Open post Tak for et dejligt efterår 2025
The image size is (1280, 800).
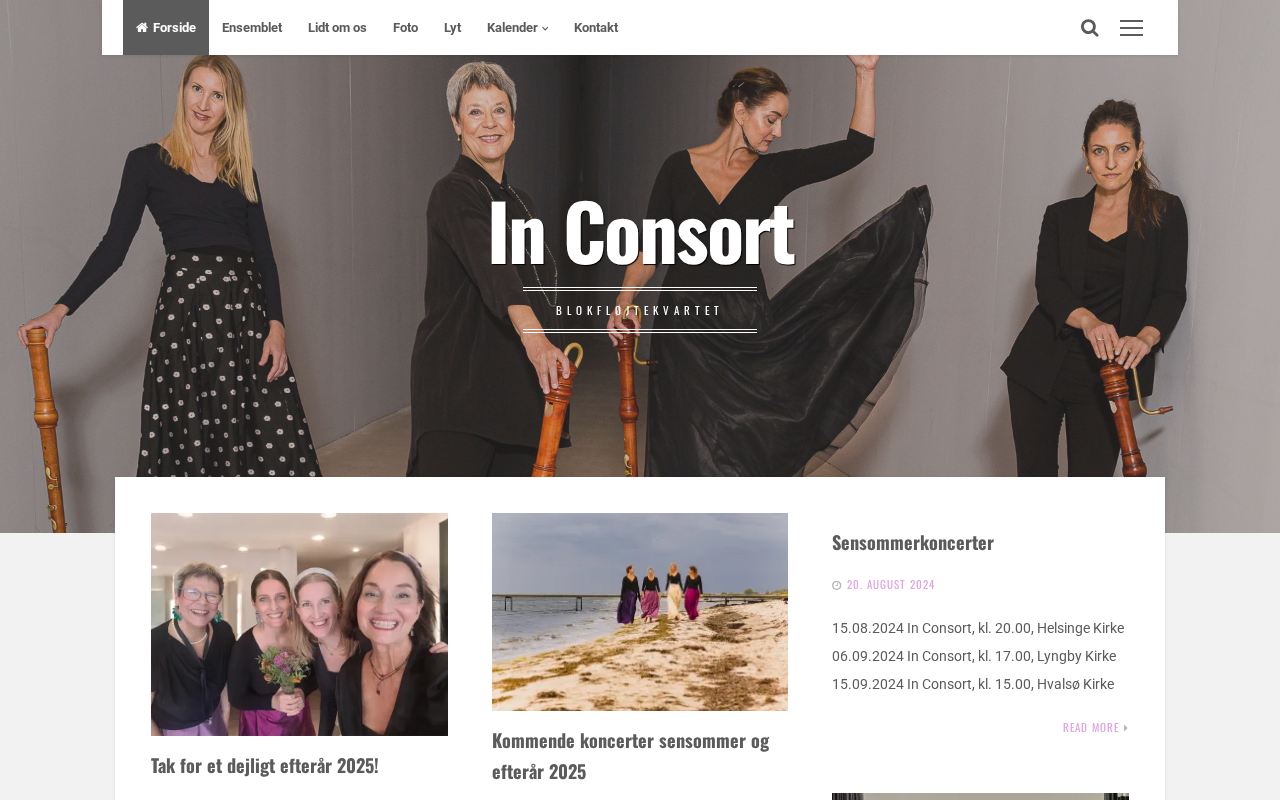pyautogui.click(x=265, y=765)
